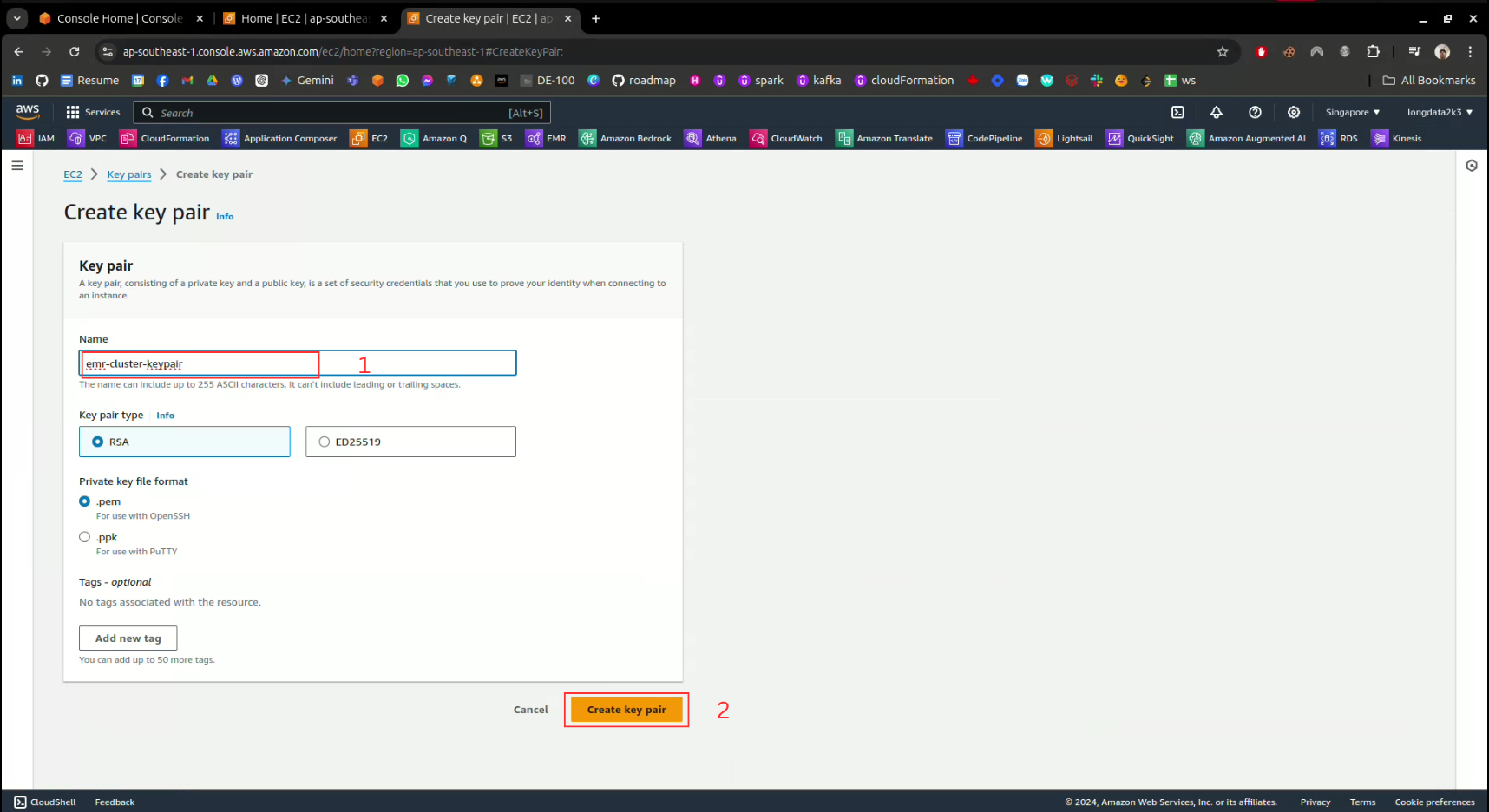1489x812 pixels.
Task: Toggle the left navigation hamburger menu
Action: tap(17, 166)
